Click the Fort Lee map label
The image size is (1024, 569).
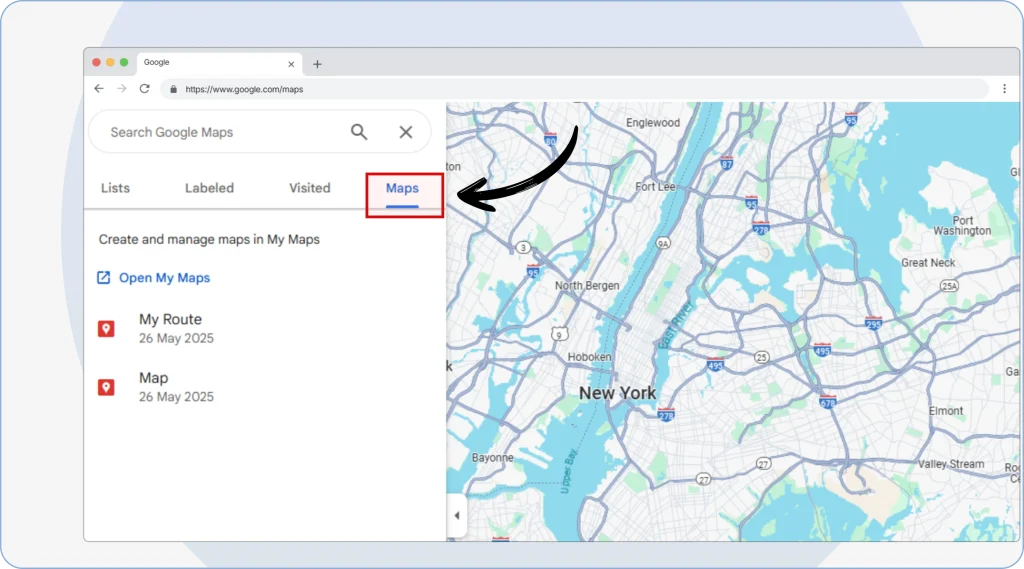pos(655,187)
